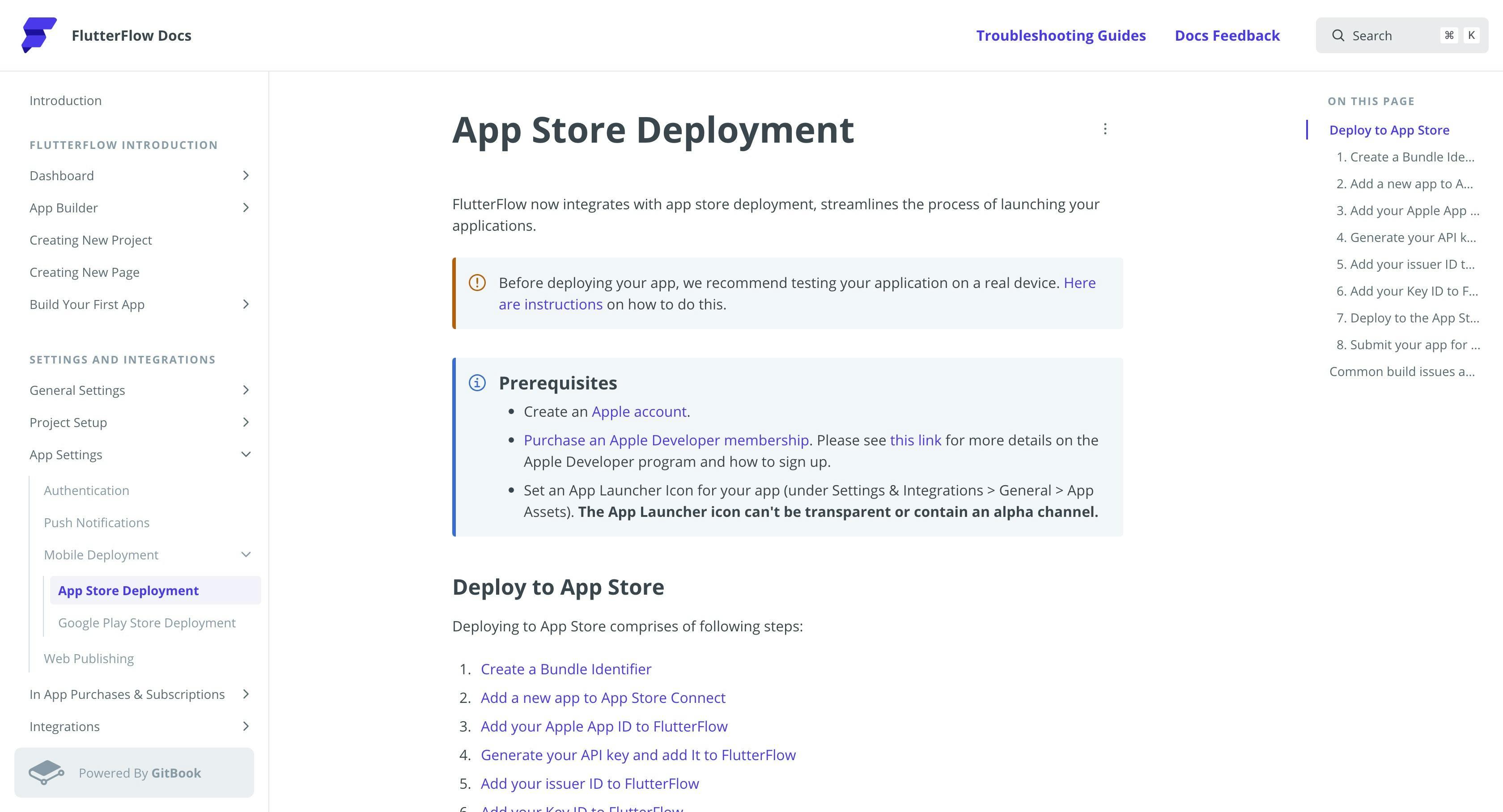Select '8. Submit your app for ...' outline entry

pyautogui.click(x=1408, y=345)
